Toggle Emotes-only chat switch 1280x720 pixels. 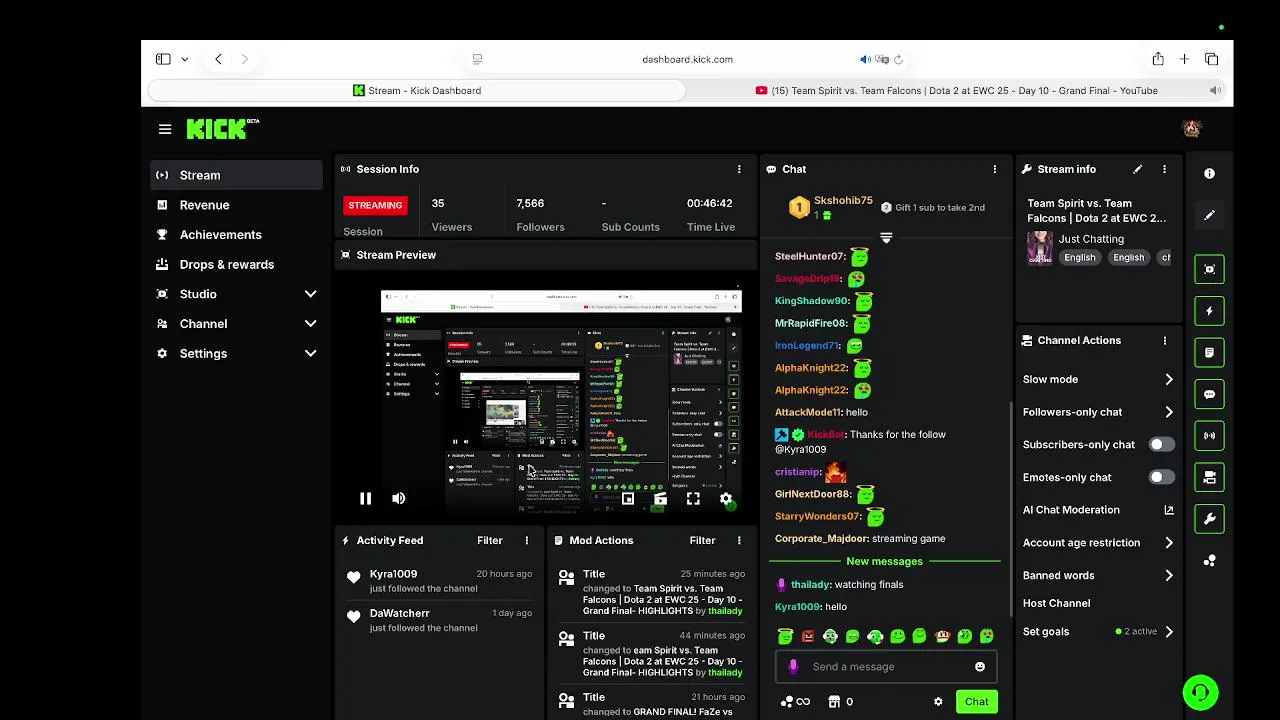pos(1161,477)
